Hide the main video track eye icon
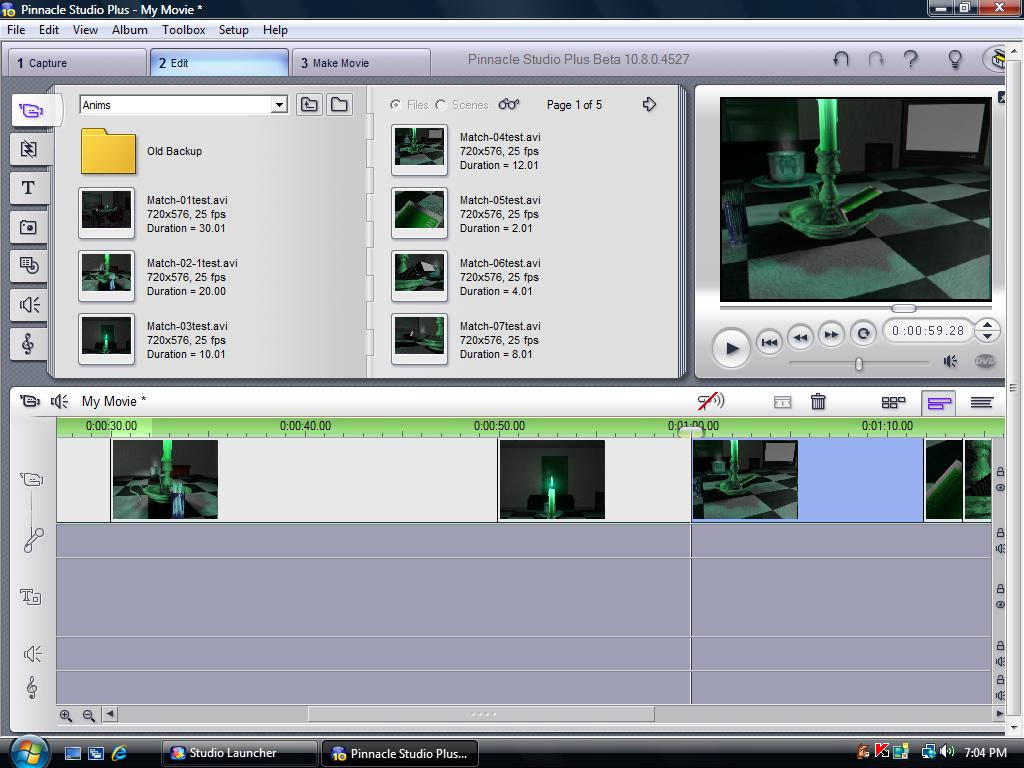This screenshot has width=1024, height=768. tap(1000, 488)
